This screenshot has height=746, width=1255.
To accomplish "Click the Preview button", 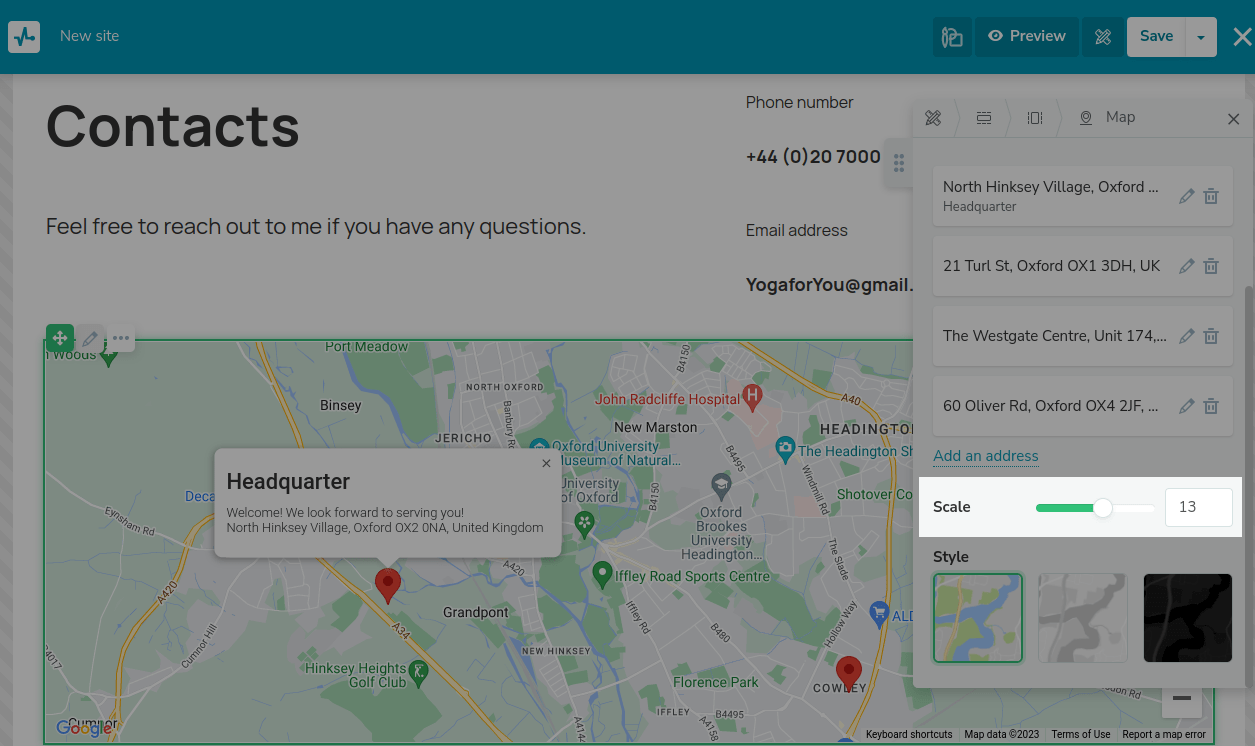I will coord(1027,37).
